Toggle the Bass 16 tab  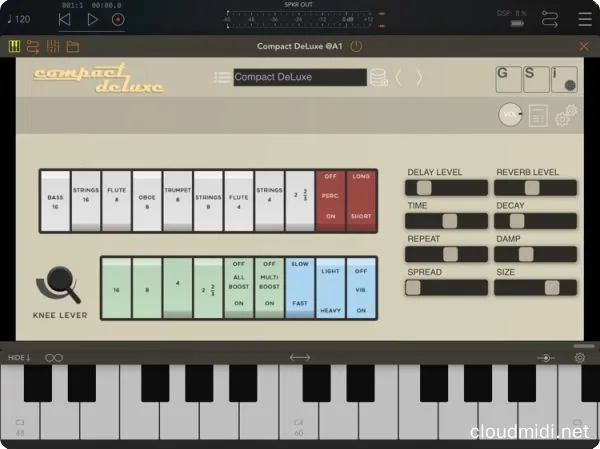(55, 201)
